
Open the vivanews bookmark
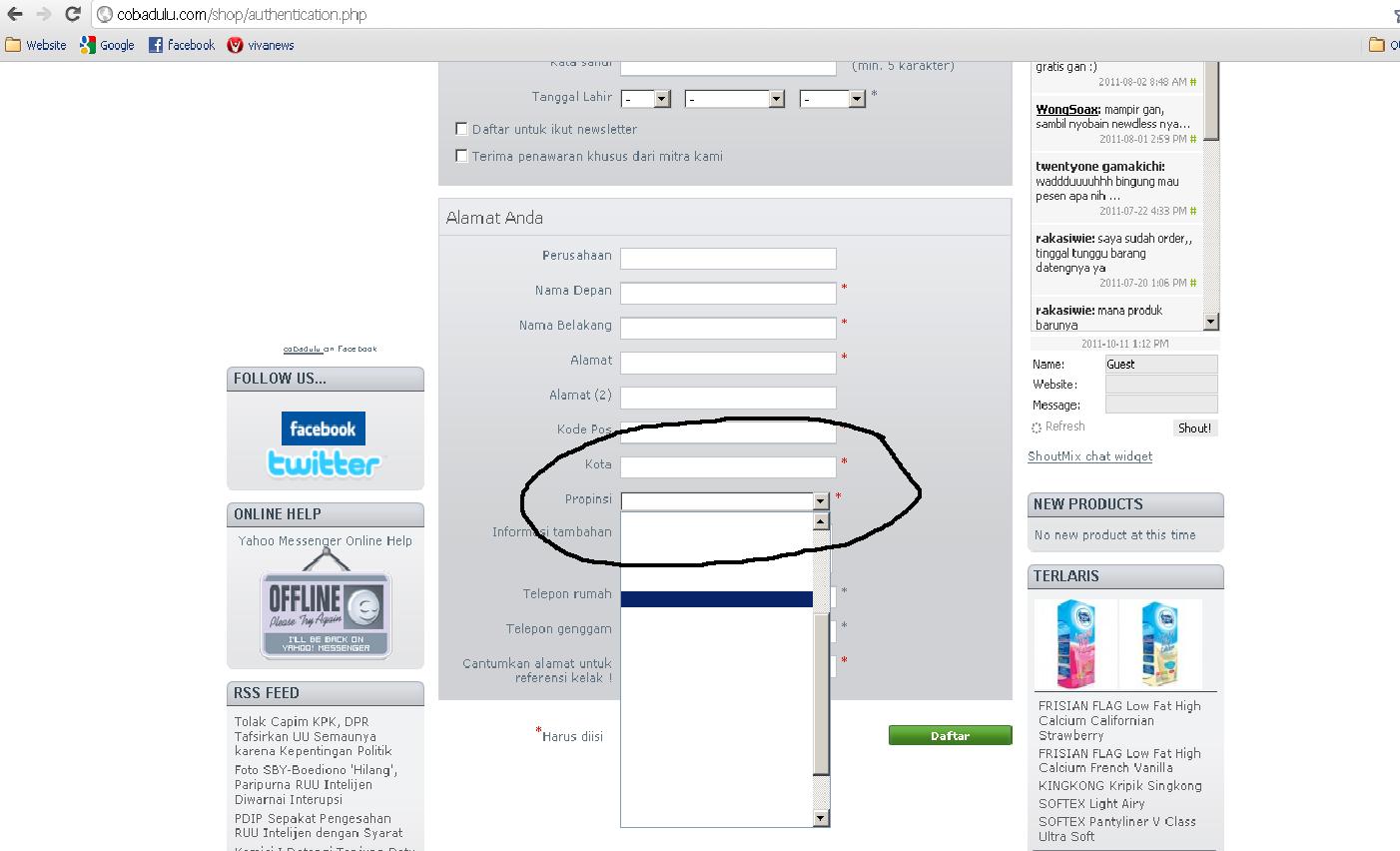coord(261,45)
